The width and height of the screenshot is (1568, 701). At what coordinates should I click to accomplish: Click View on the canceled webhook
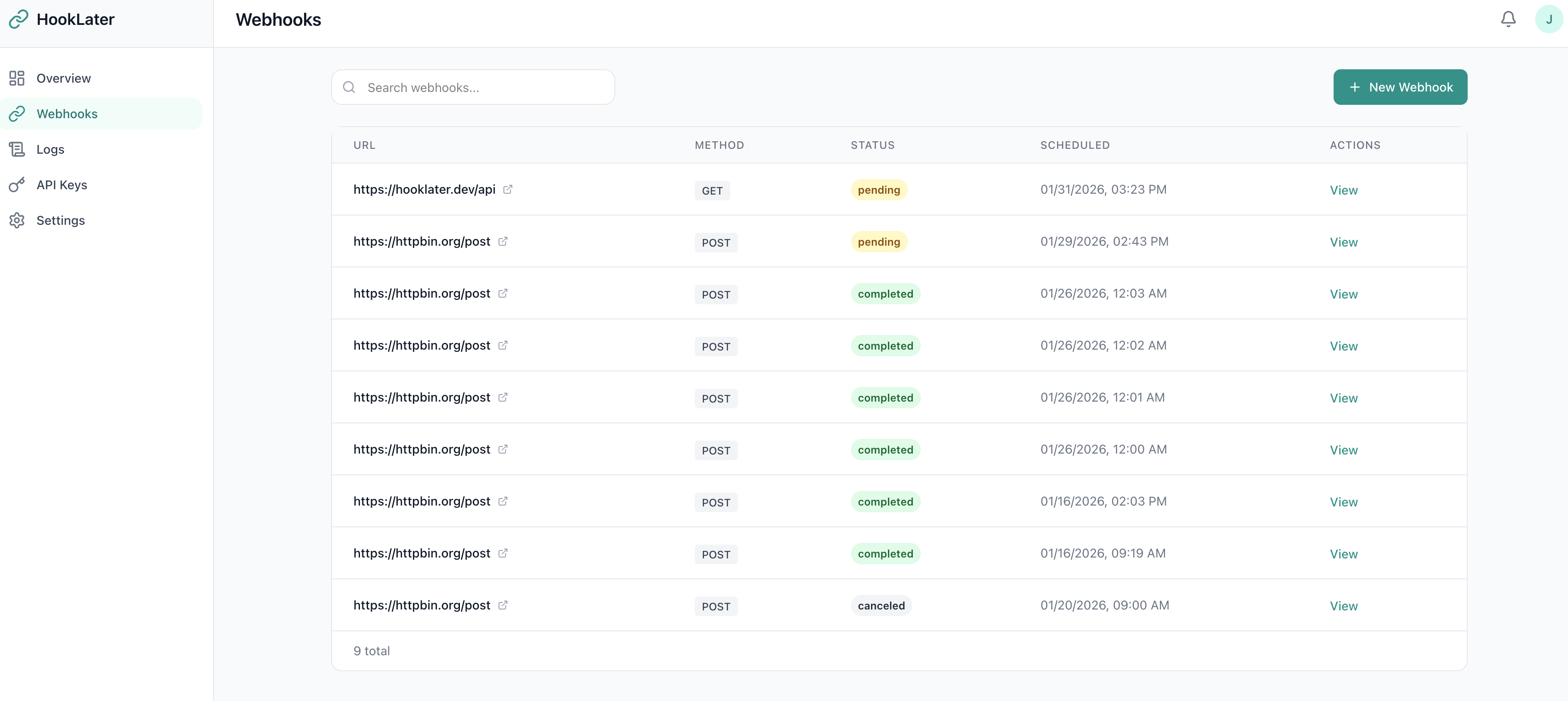pos(1344,605)
